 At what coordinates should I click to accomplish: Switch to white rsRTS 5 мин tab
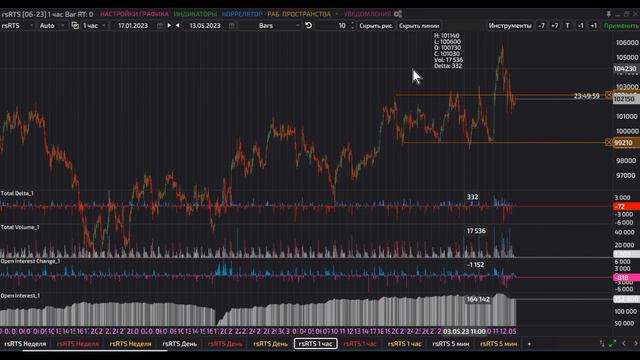[x=450, y=344]
